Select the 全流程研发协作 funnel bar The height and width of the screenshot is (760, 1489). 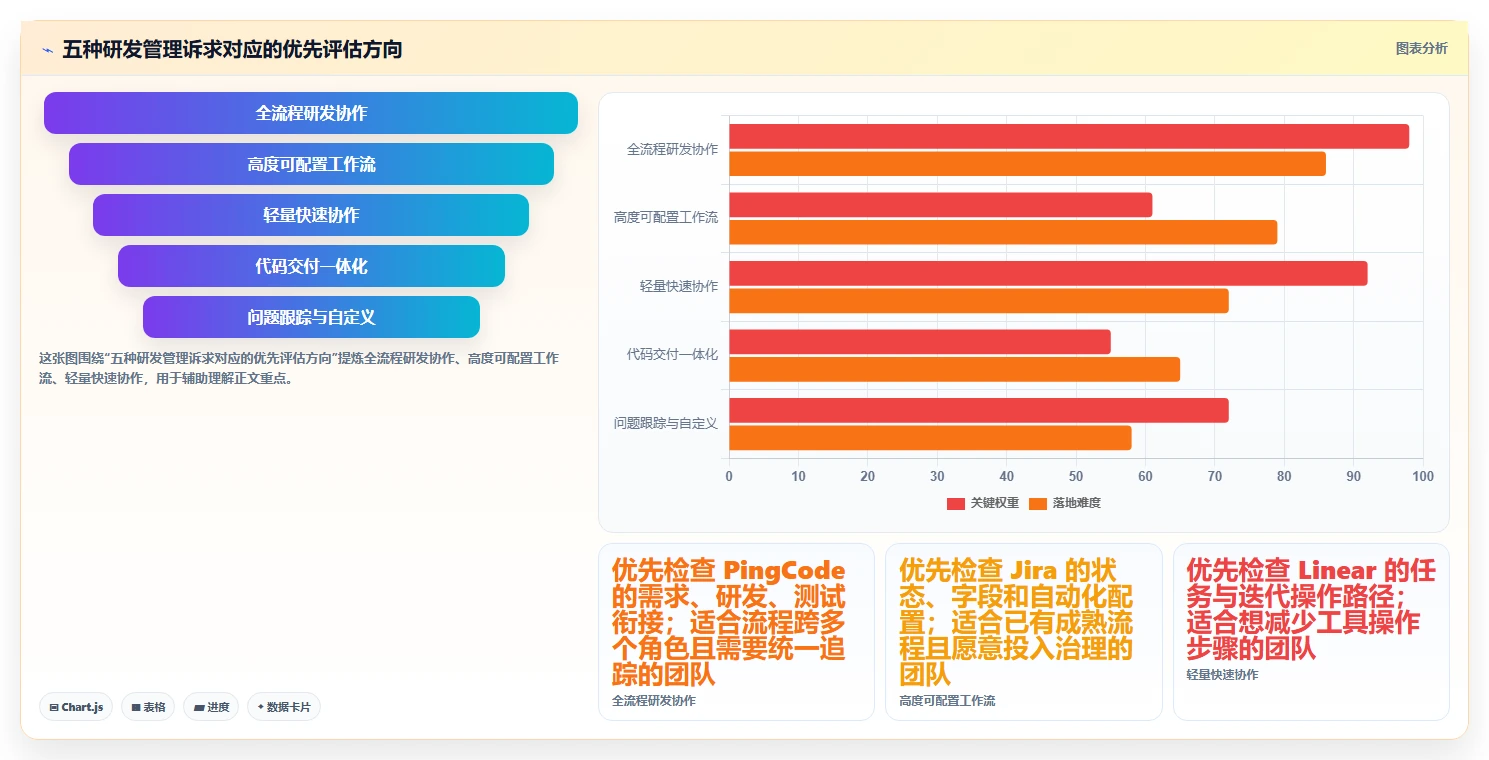[311, 113]
